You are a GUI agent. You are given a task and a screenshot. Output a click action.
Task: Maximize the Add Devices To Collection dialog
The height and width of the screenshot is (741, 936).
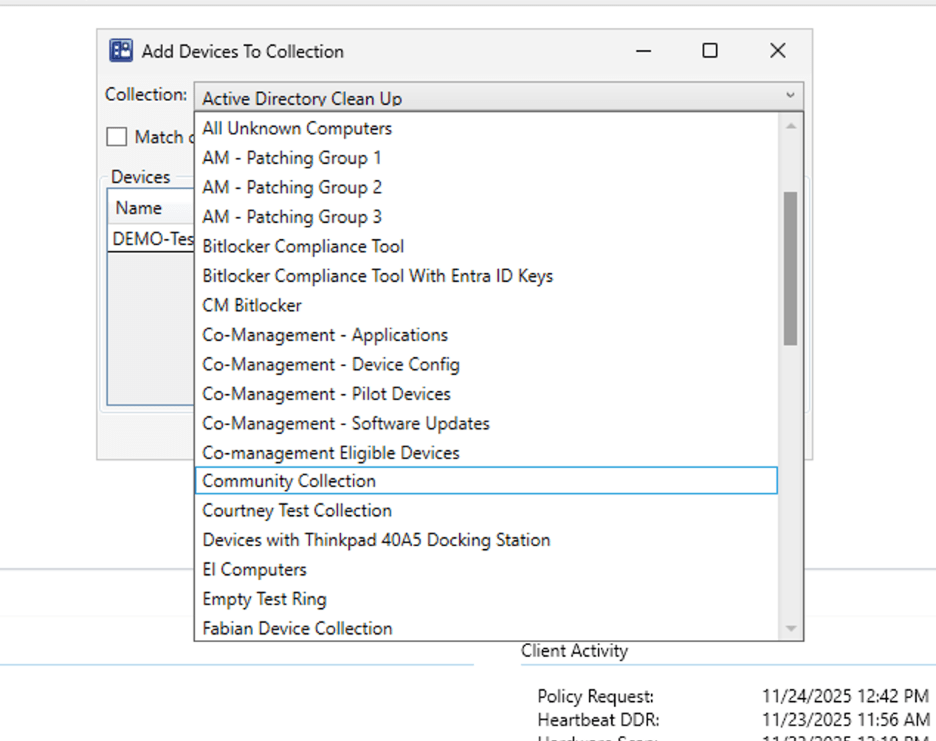tap(709, 51)
